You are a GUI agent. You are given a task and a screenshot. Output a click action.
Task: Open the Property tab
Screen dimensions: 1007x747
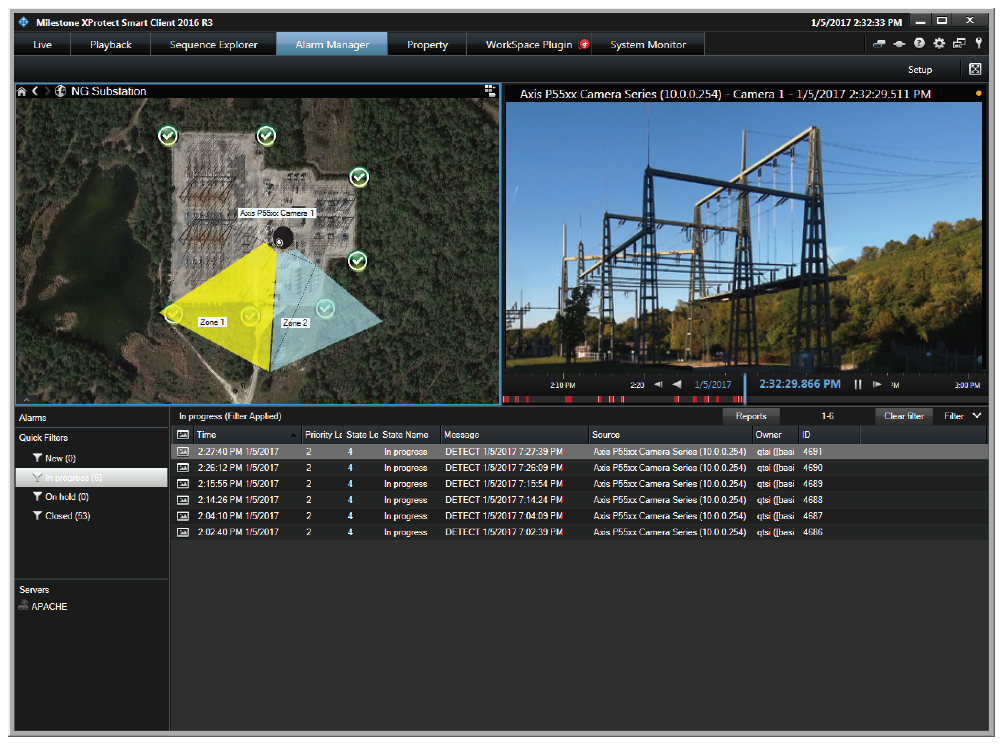coord(427,44)
